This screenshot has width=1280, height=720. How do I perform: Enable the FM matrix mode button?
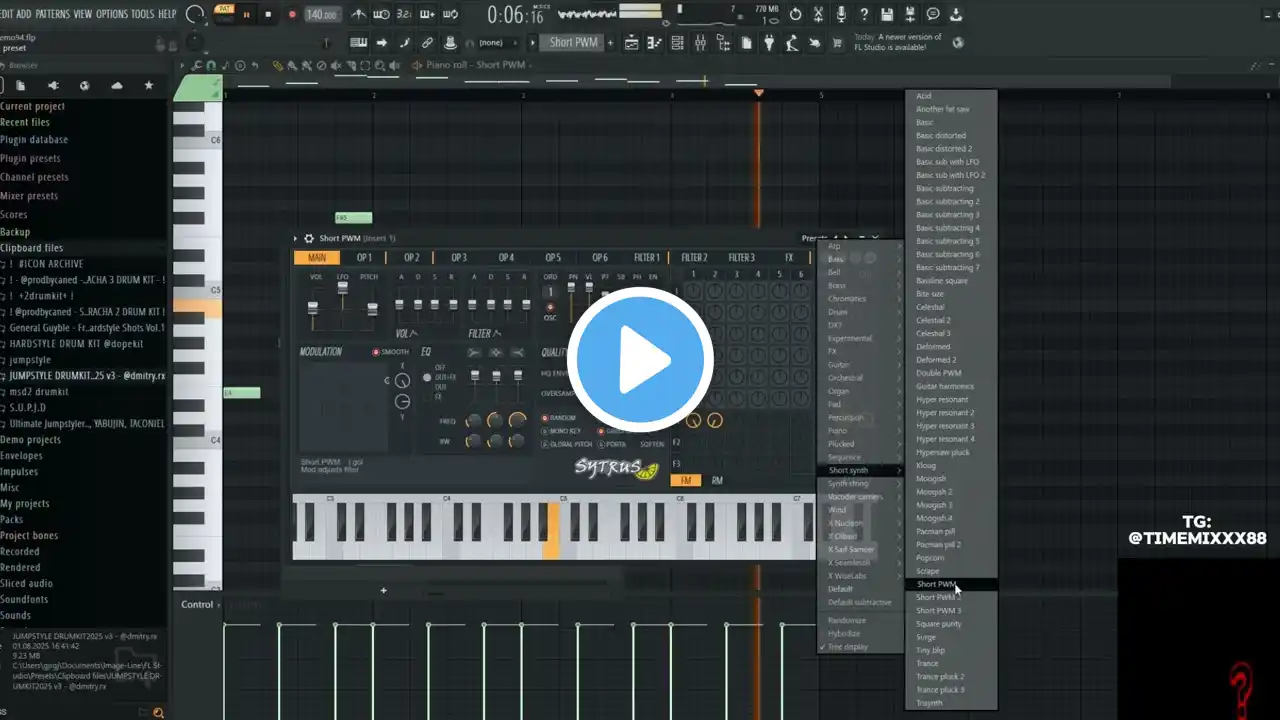[686, 480]
